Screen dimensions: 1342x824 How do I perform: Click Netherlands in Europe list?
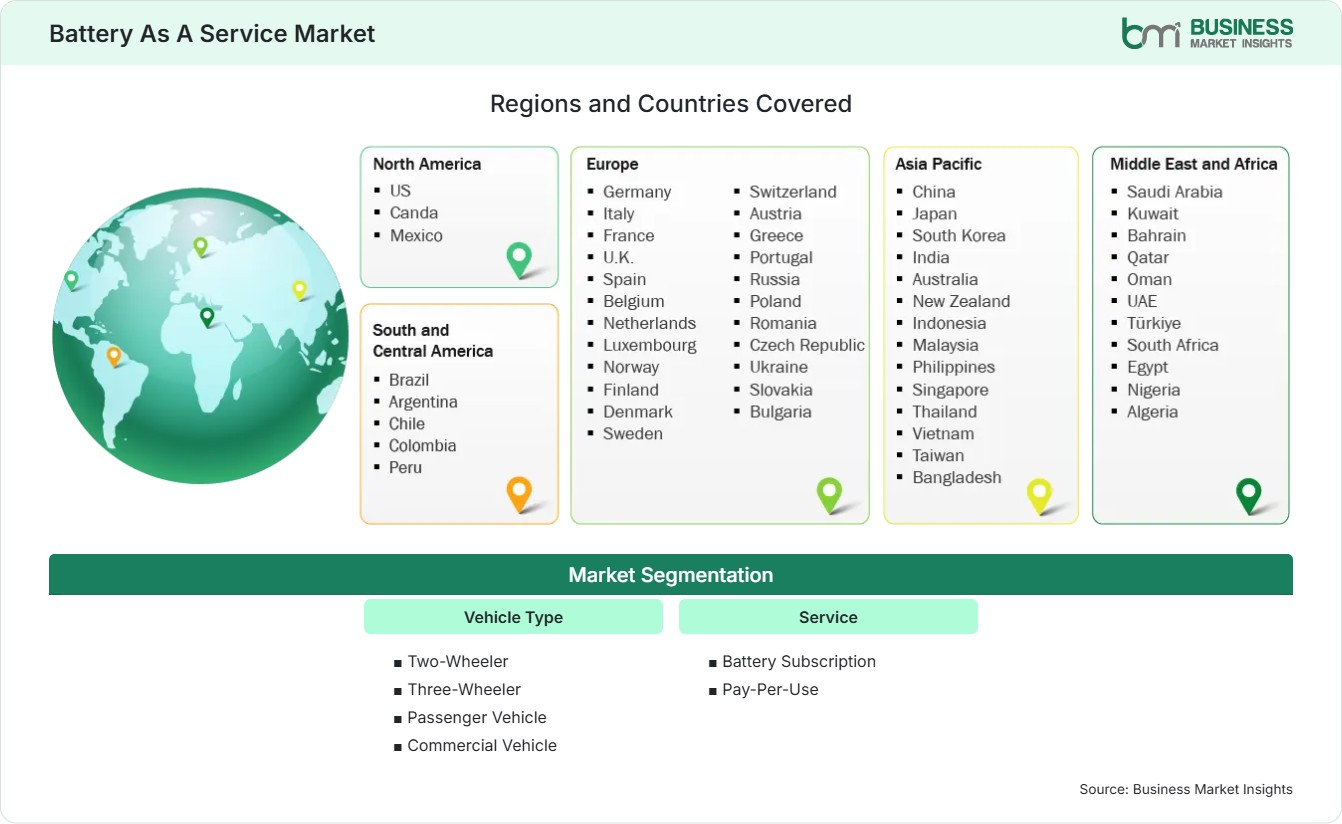point(649,323)
